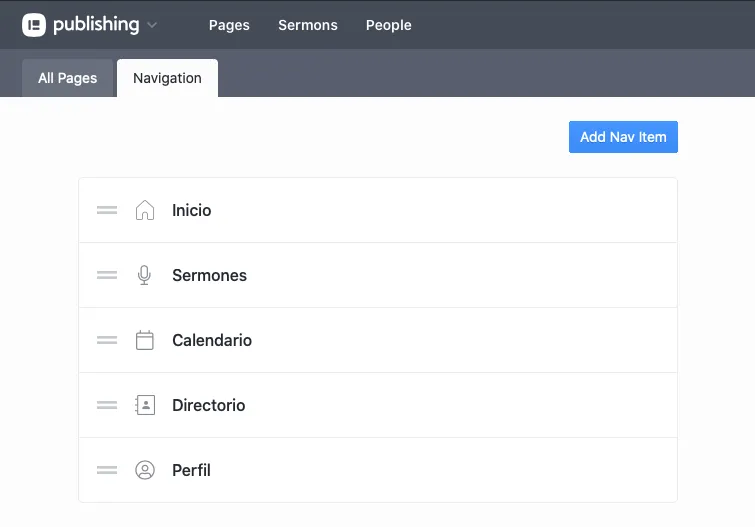Switch to the All Pages tab

tap(67, 78)
